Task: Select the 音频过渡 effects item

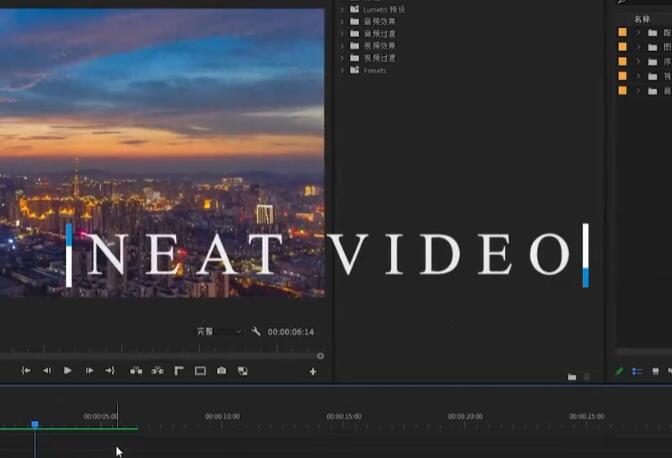Action: pos(380,33)
